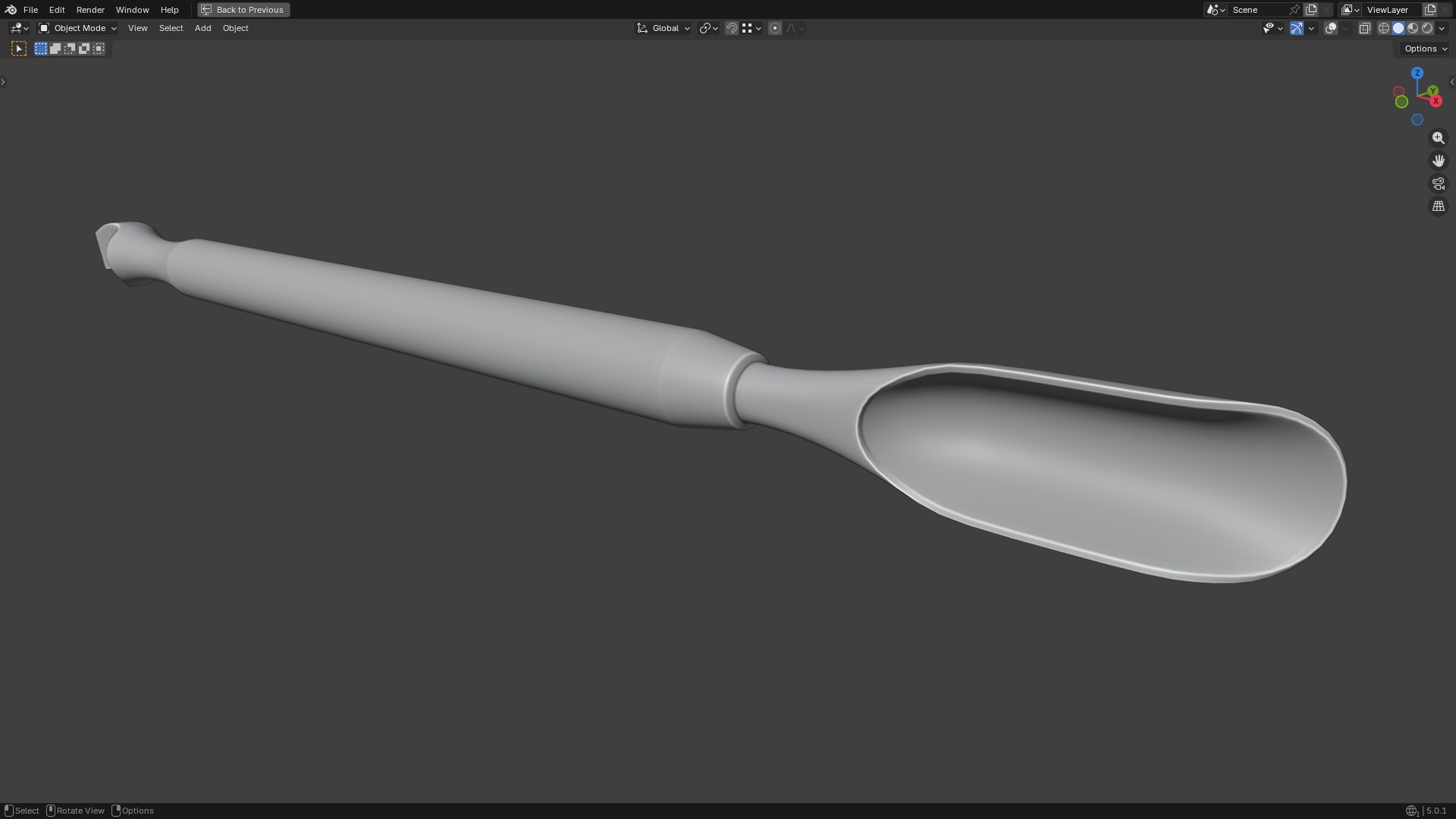The width and height of the screenshot is (1456, 819).
Task: Open the viewport Object menu
Action: click(235, 28)
